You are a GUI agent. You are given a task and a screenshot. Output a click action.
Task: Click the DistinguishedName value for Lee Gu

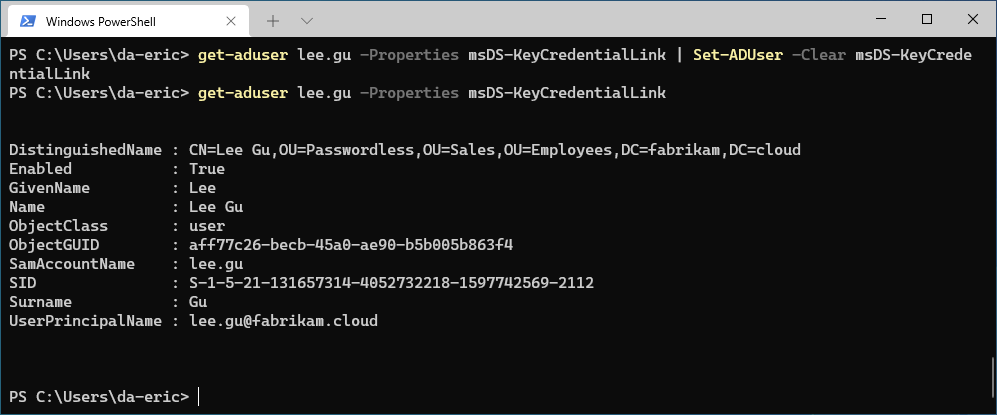pyautogui.click(x=494, y=150)
